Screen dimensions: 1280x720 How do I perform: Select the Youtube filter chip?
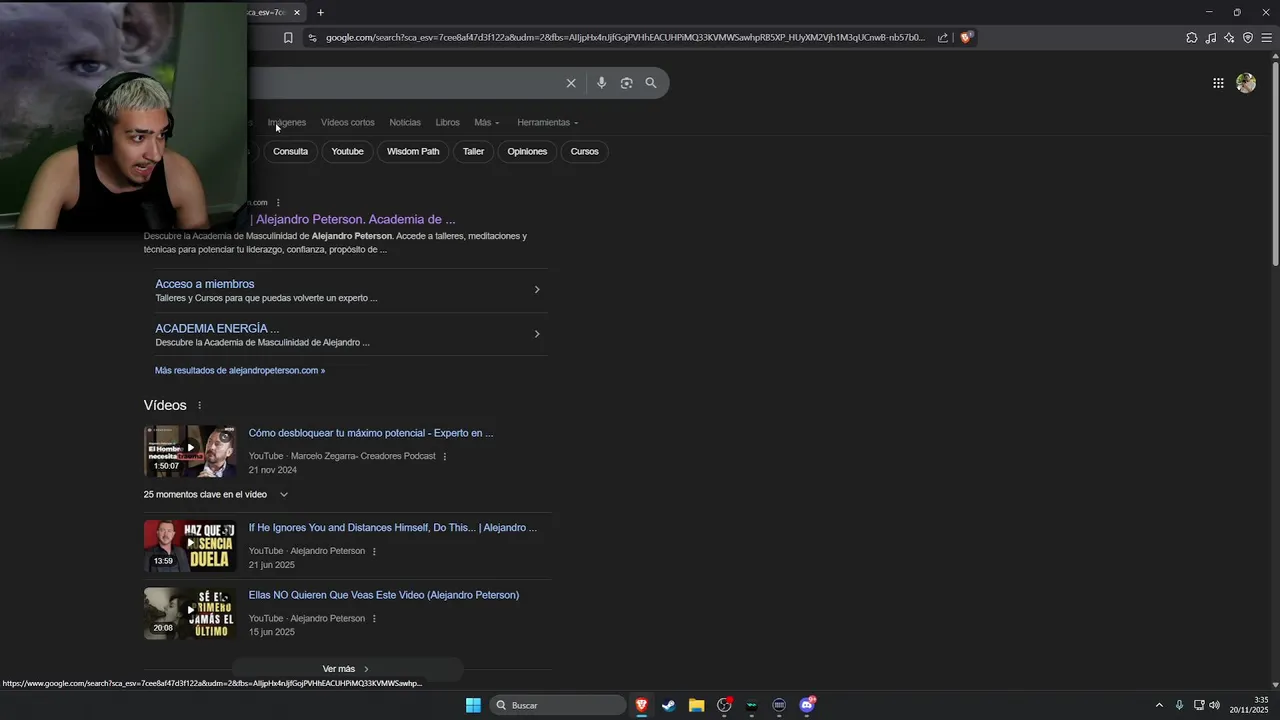[347, 151]
